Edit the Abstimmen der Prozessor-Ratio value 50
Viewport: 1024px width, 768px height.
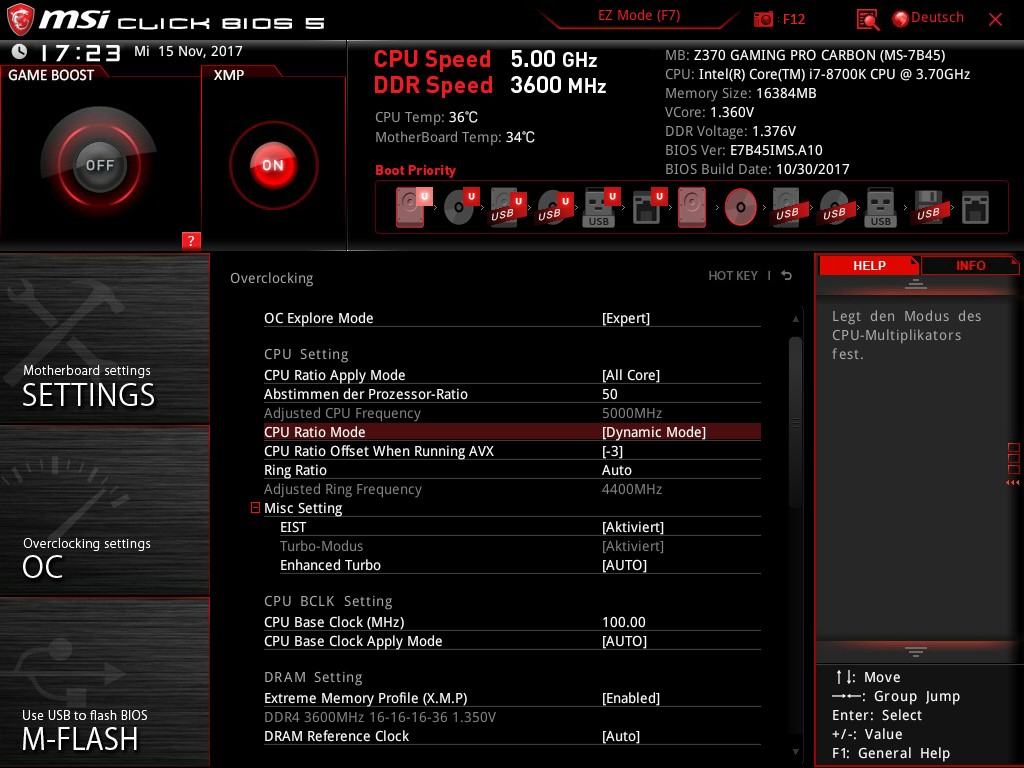609,394
